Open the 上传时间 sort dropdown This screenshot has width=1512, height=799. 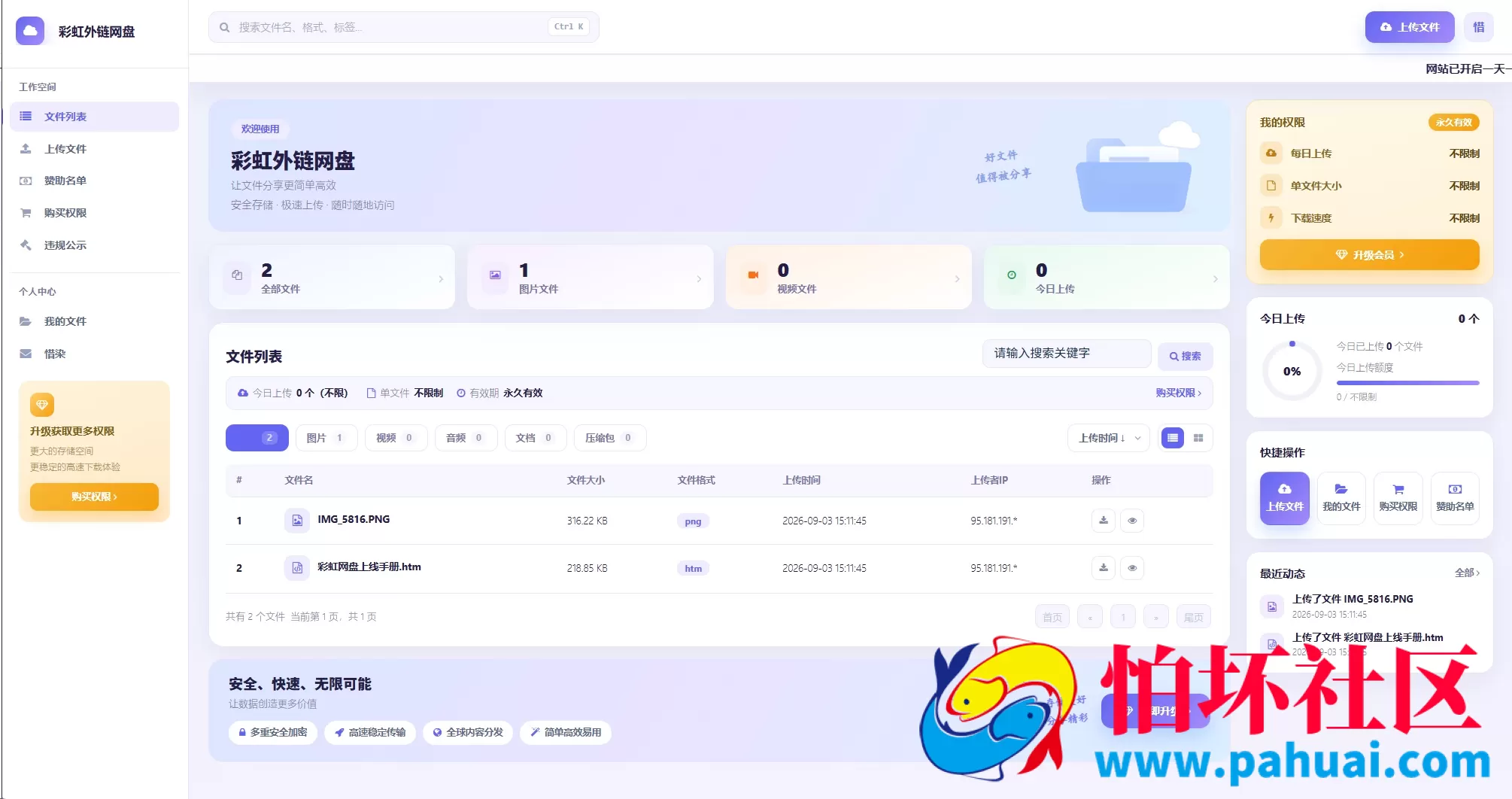pyautogui.click(x=1108, y=438)
